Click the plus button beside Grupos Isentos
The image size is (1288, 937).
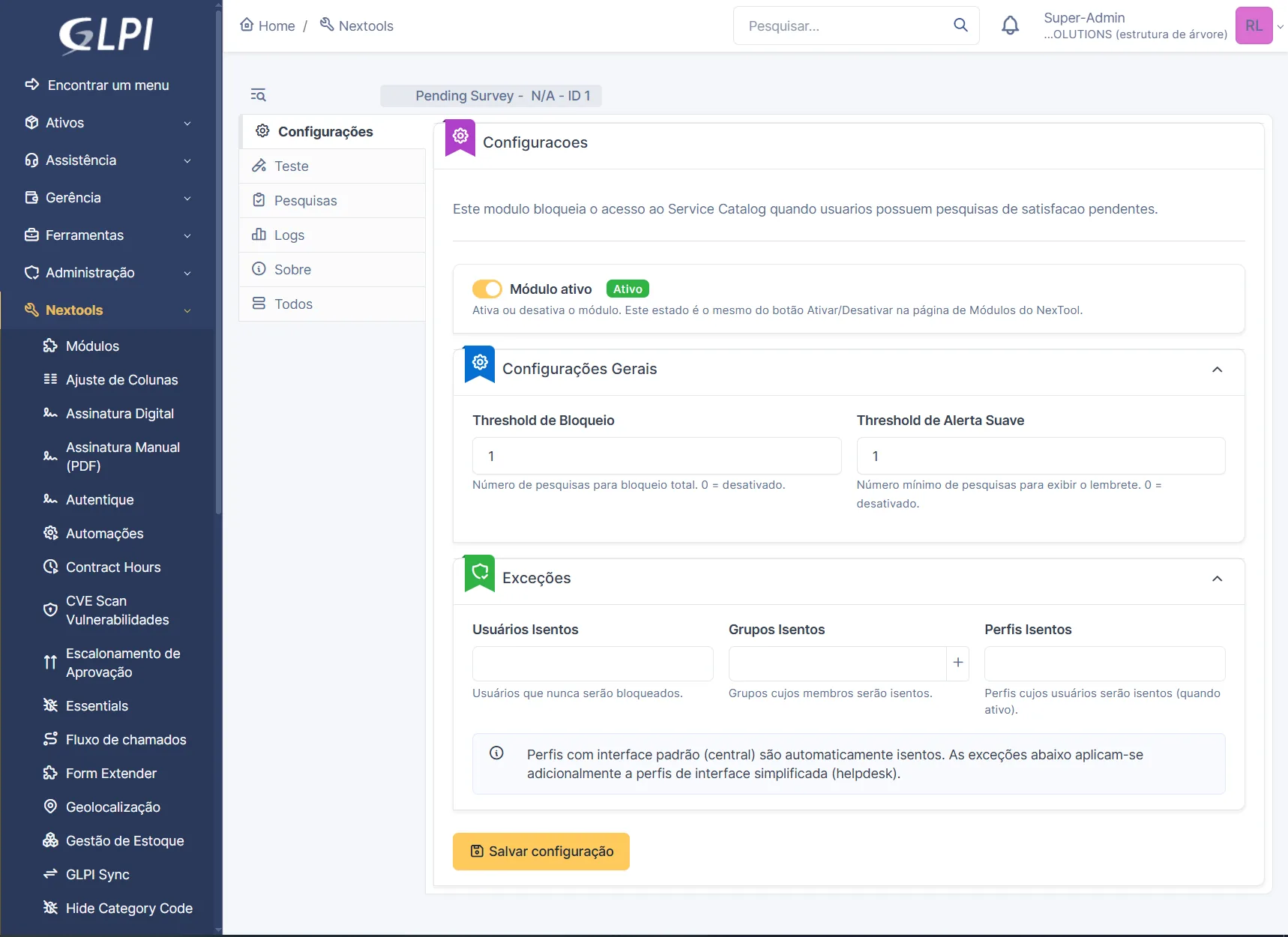[957, 663]
